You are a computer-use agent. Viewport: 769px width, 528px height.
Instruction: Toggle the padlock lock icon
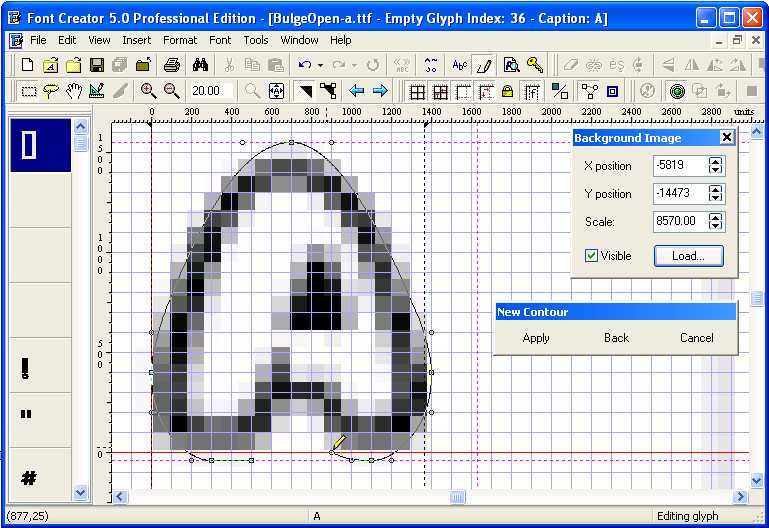coord(507,91)
